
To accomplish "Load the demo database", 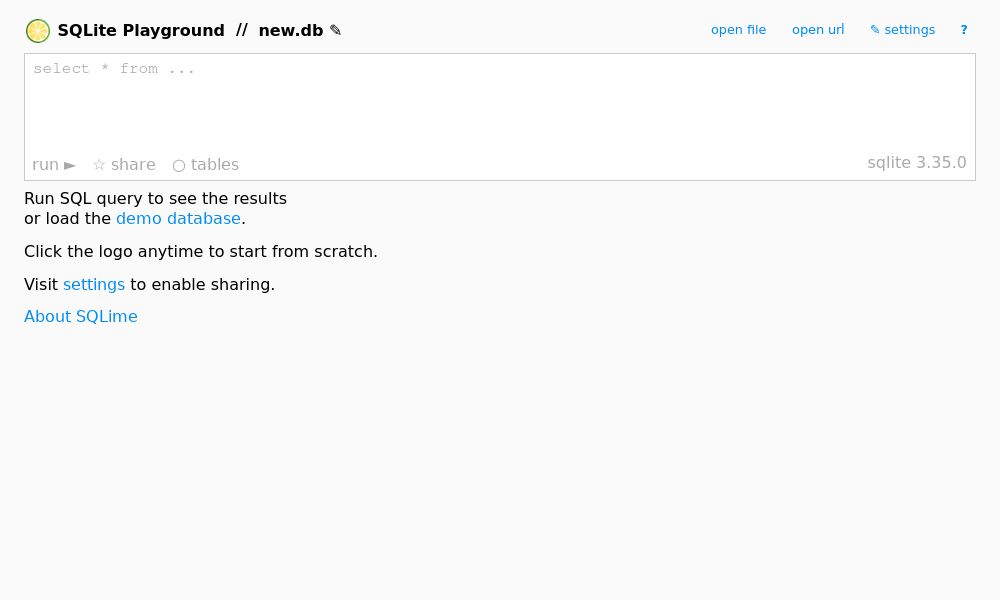I will point(178,218).
